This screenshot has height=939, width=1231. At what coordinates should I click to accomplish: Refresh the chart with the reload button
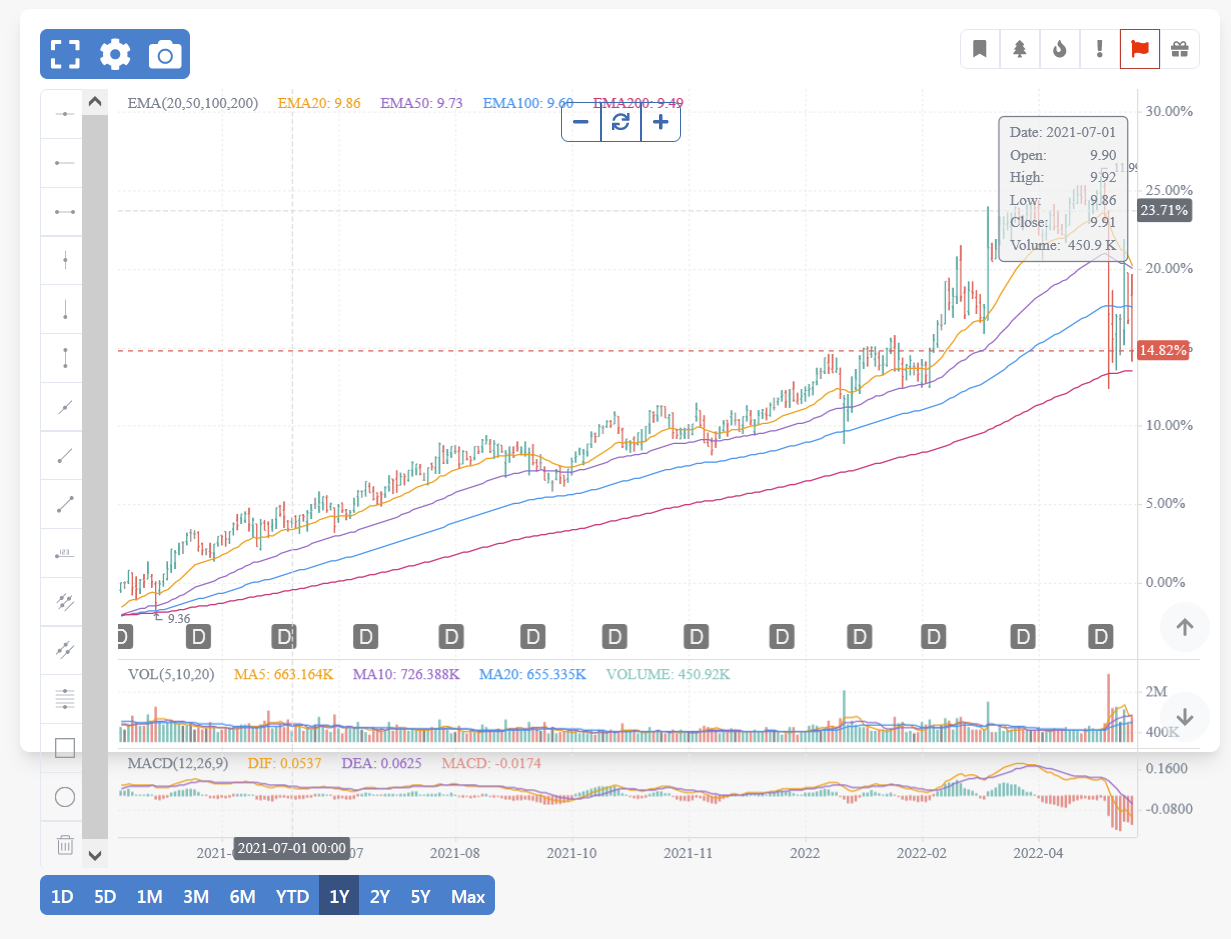pos(620,122)
